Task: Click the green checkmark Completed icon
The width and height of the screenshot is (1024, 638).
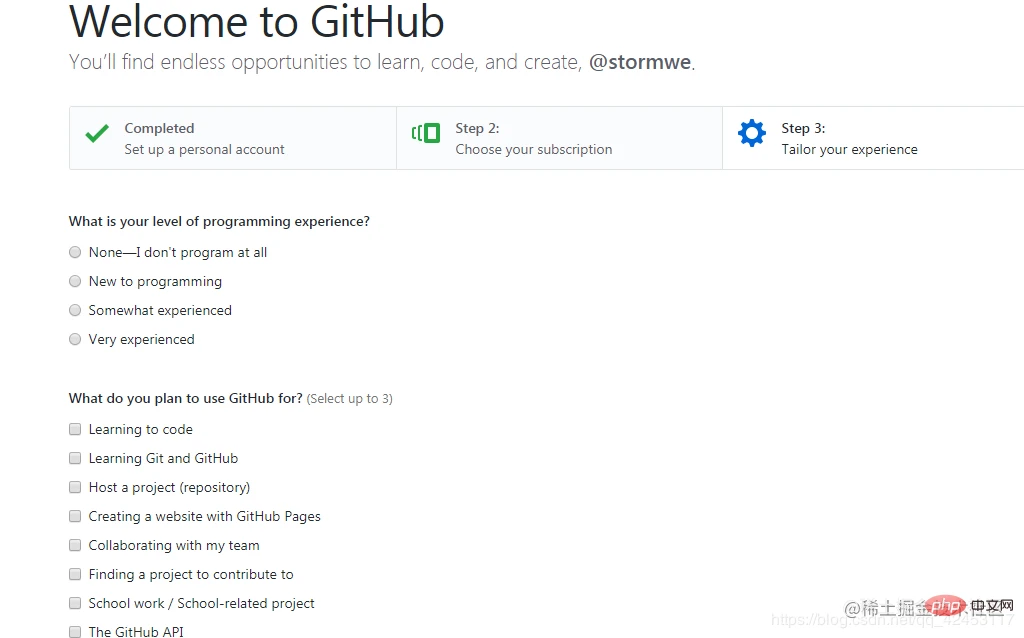Action: (97, 134)
